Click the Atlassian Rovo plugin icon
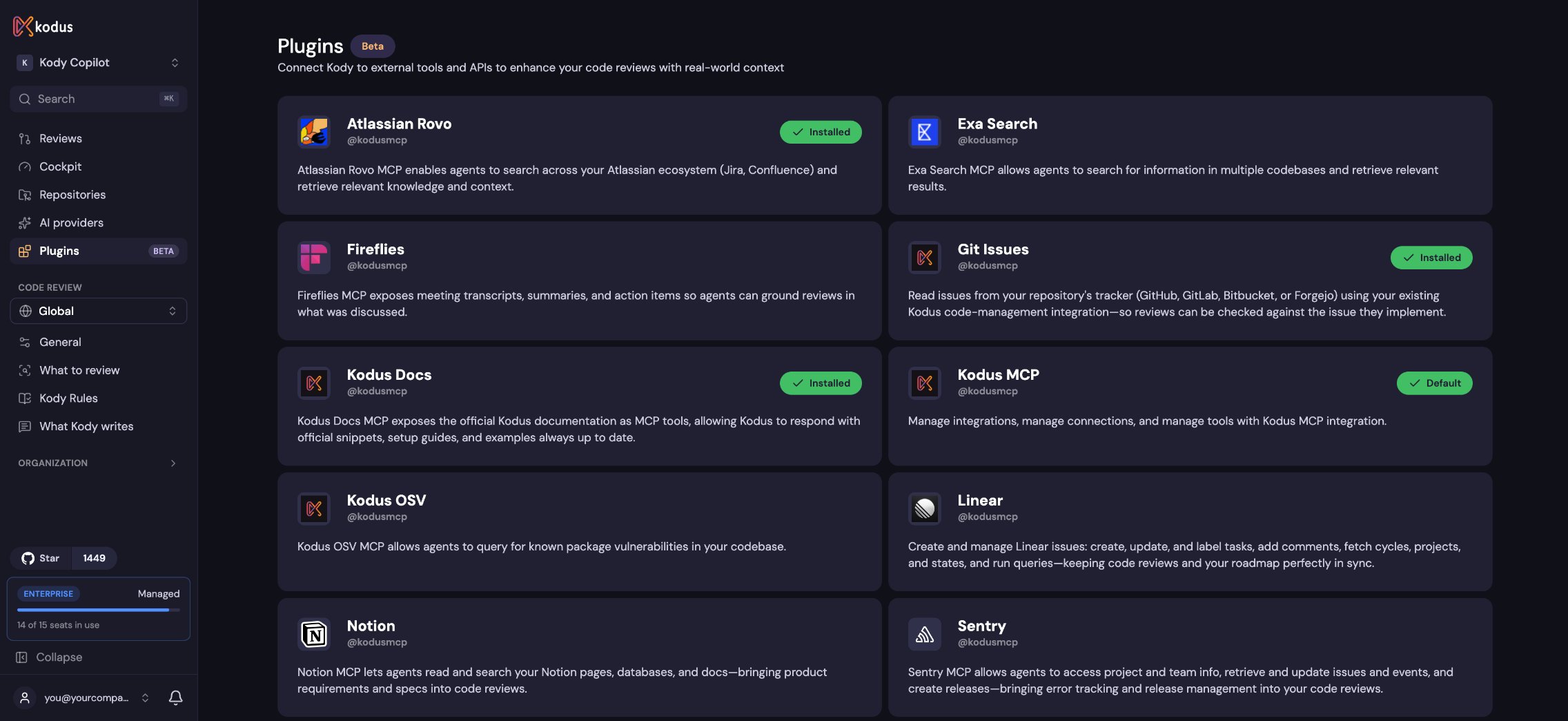This screenshot has width=1568, height=721. tap(314, 132)
